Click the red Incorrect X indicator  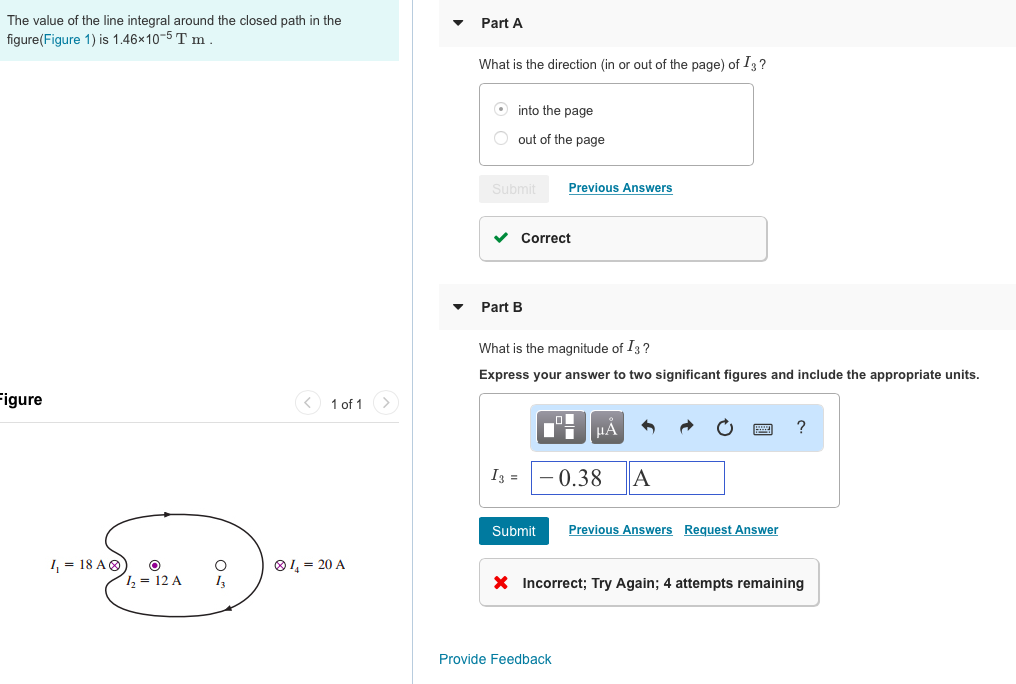[x=501, y=582]
